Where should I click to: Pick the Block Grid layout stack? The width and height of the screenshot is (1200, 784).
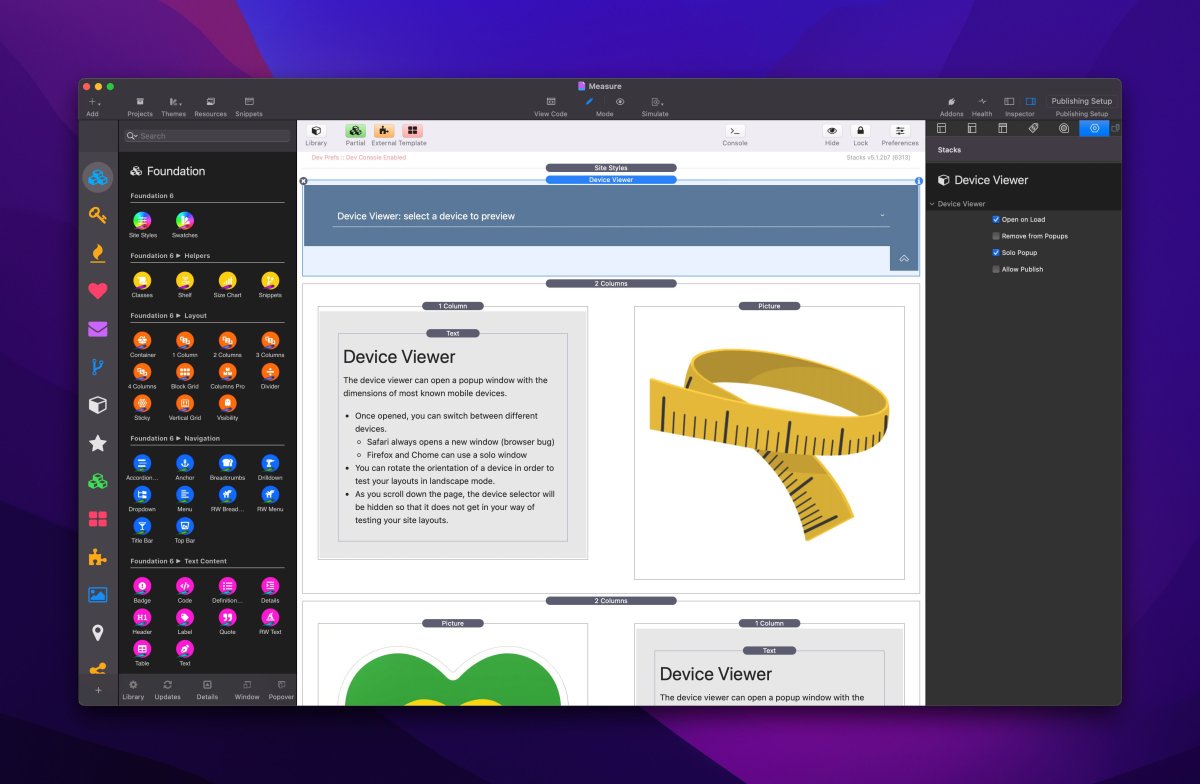point(185,371)
